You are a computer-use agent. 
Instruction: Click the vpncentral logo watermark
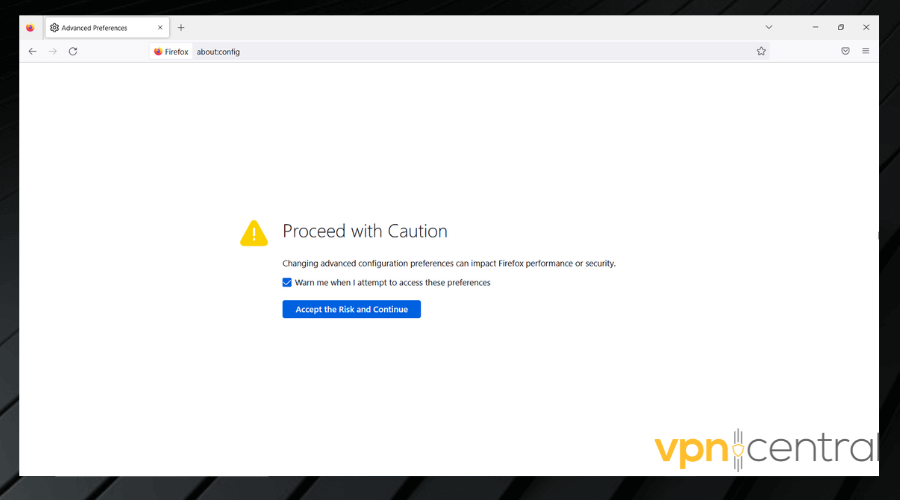click(x=765, y=450)
